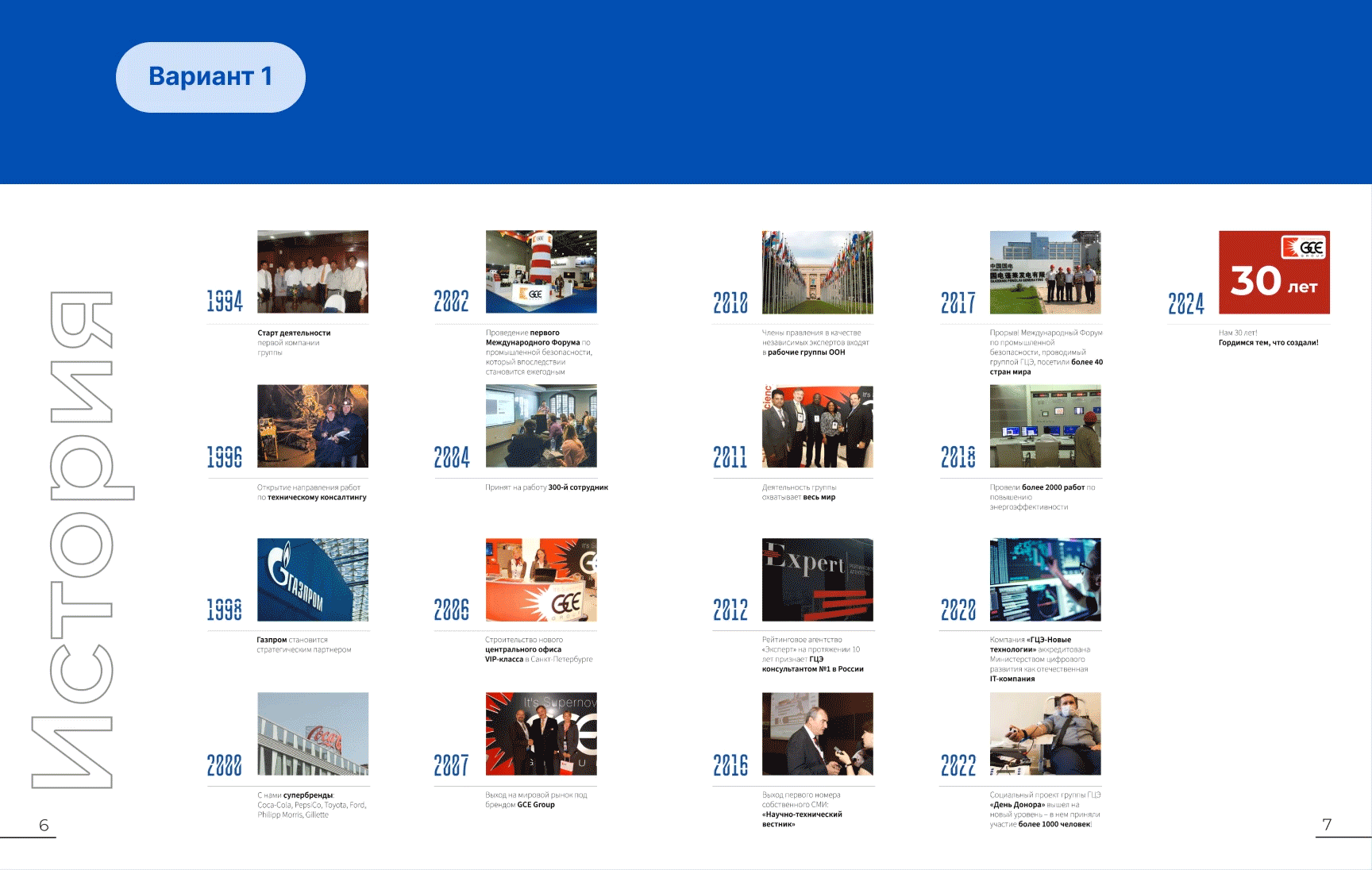This screenshot has height=870, width=1372.
Task: Select the "ГЦЭ-Новые технологии" caption
Action: pos(1040,659)
